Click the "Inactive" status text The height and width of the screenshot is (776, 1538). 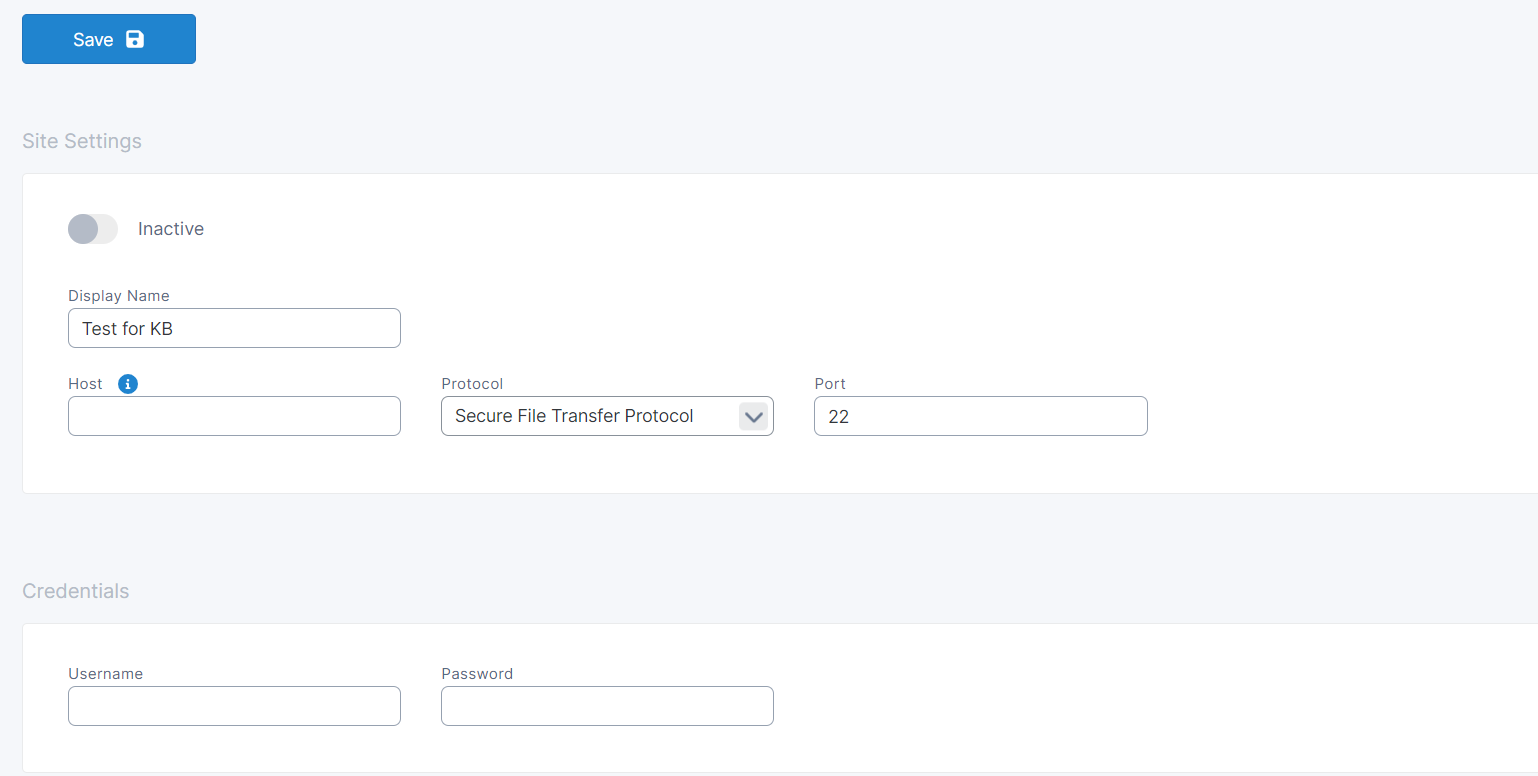(x=171, y=229)
